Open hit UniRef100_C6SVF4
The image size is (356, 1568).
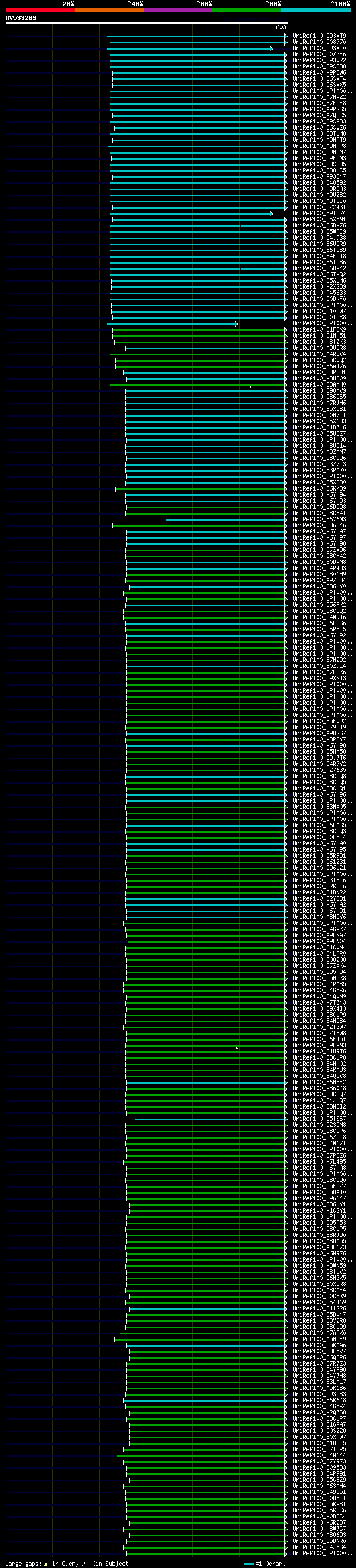(319, 78)
